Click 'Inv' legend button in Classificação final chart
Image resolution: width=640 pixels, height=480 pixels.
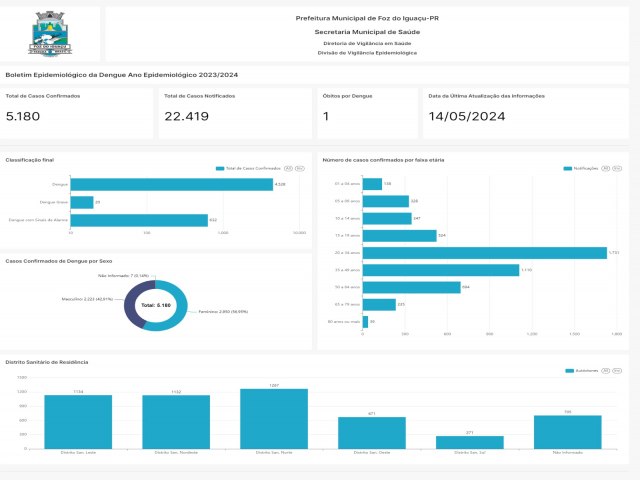(300, 169)
